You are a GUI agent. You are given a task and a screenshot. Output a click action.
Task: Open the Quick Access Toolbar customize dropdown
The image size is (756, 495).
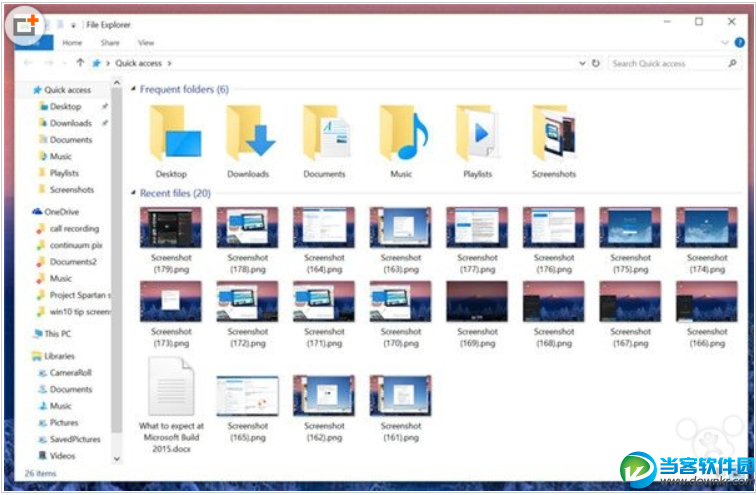73,25
